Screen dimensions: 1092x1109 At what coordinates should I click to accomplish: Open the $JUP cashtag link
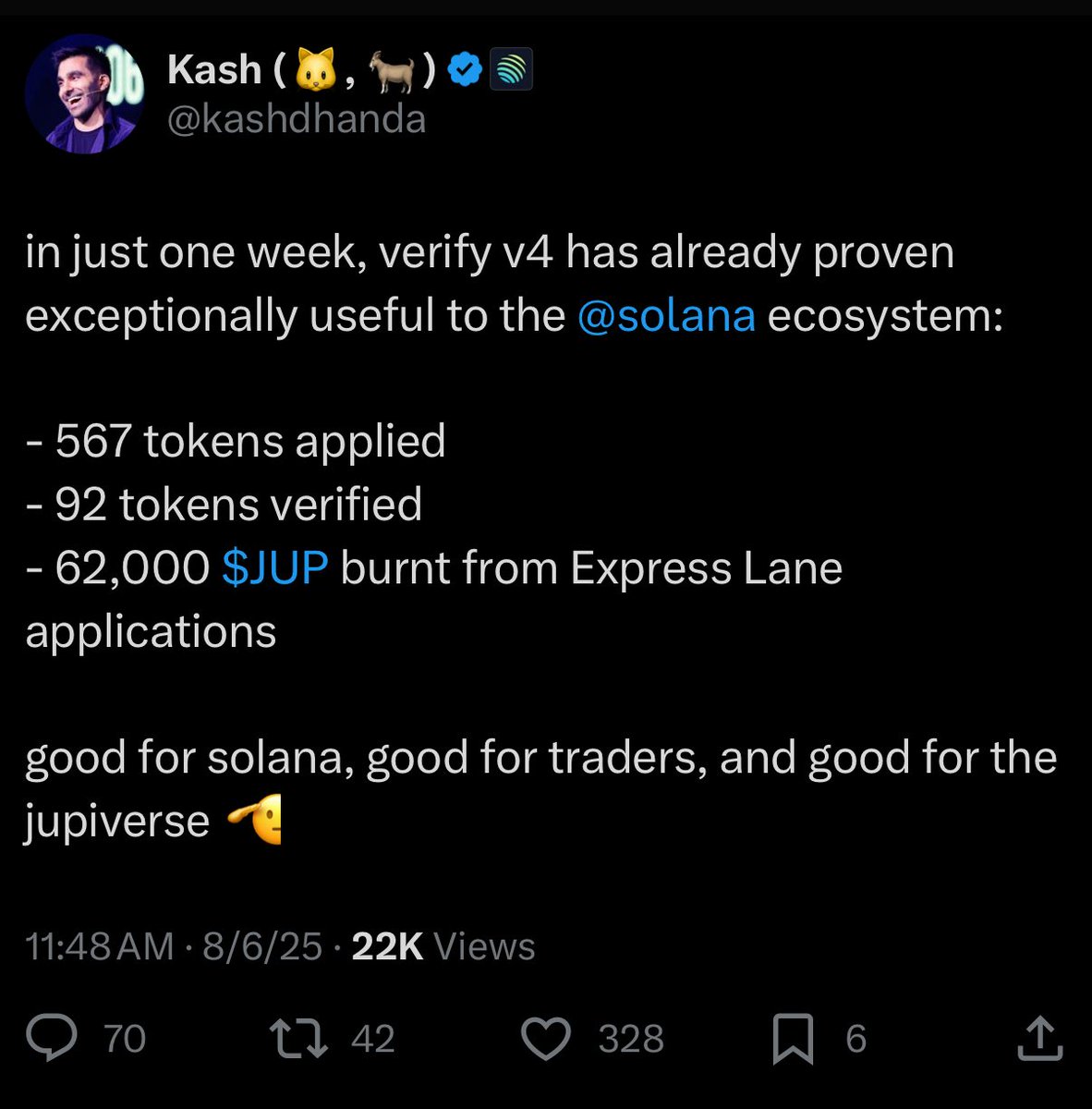(x=275, y=567)
